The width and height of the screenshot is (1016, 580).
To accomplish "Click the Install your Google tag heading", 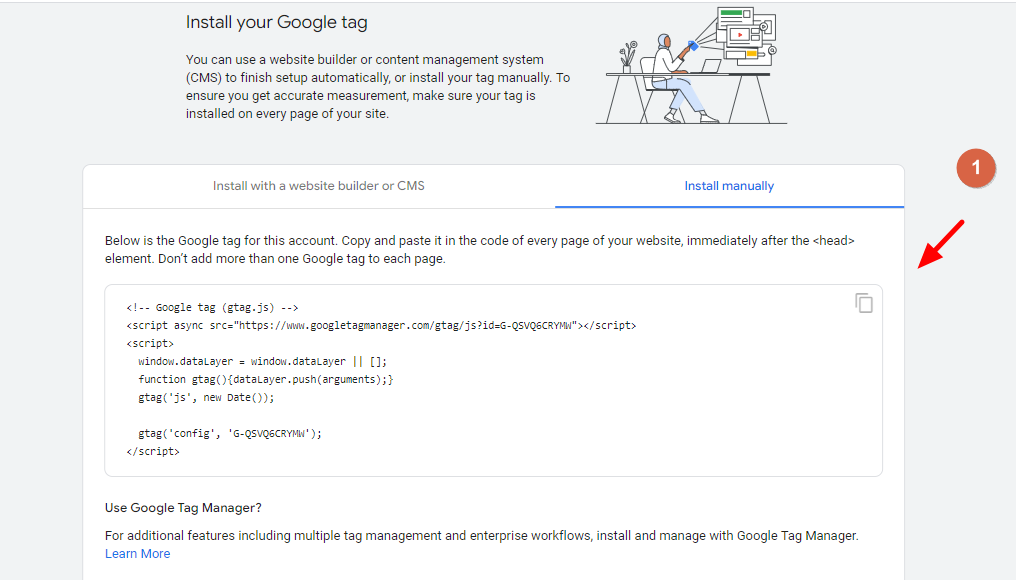I will coord(277,22).
